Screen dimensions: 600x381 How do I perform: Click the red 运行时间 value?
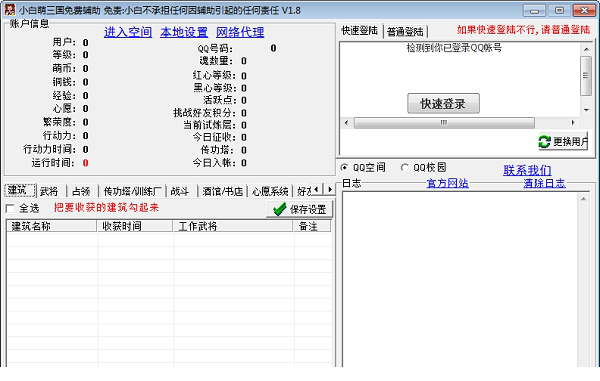85,163
